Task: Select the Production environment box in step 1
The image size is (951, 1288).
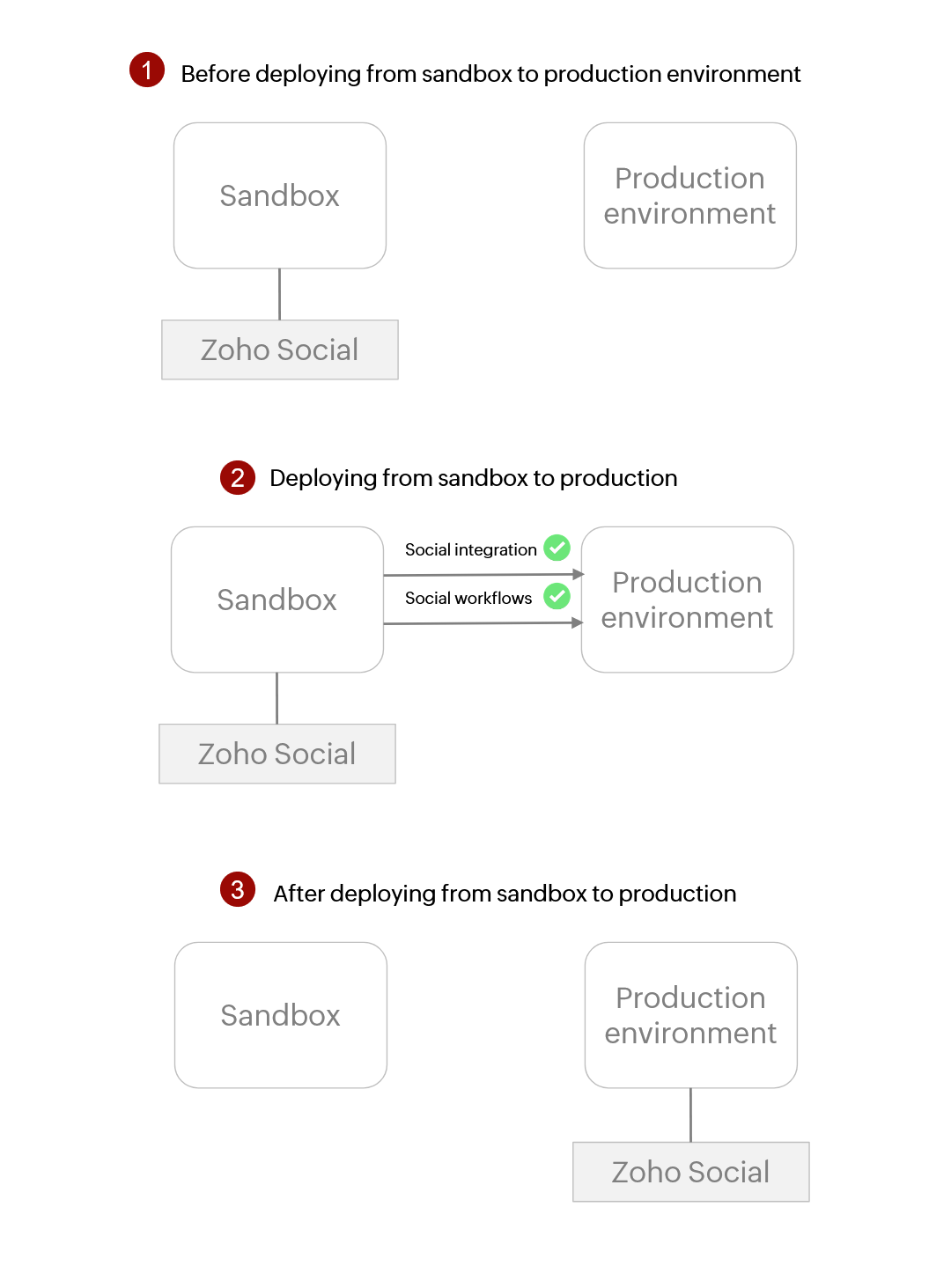Action: point(690,195)
